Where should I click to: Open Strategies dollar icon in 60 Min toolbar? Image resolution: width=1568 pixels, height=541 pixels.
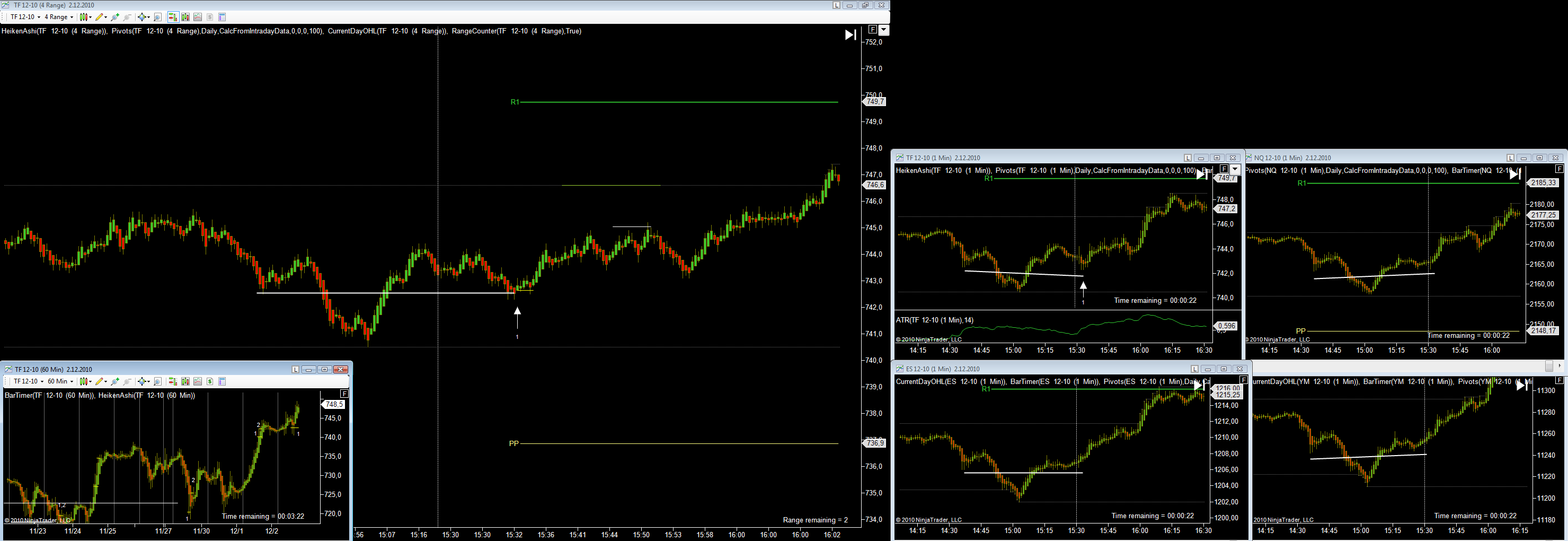209,381
